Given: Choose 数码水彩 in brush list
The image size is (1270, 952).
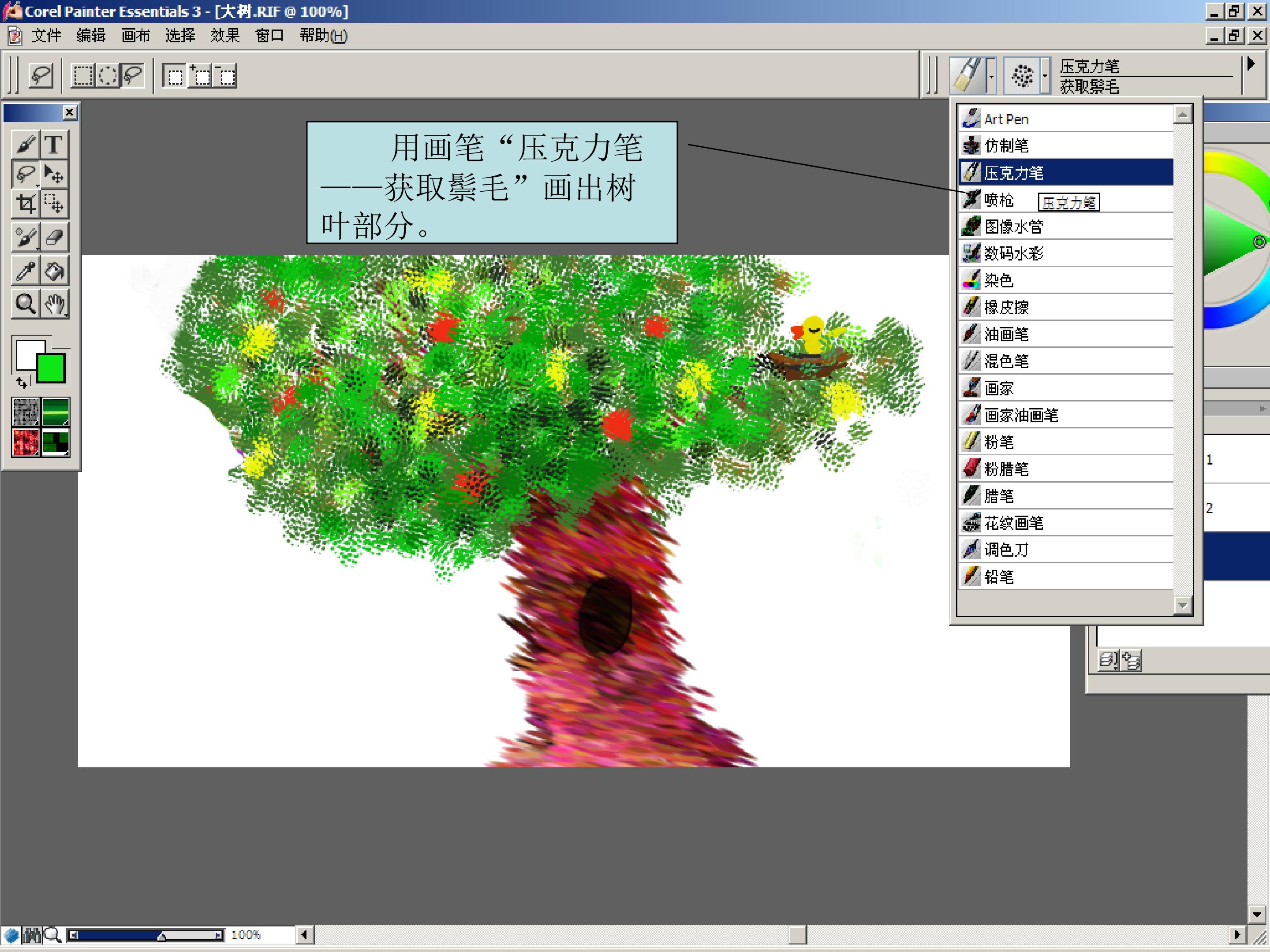Looking at the screenshot, I should (x=1066, y=253).
